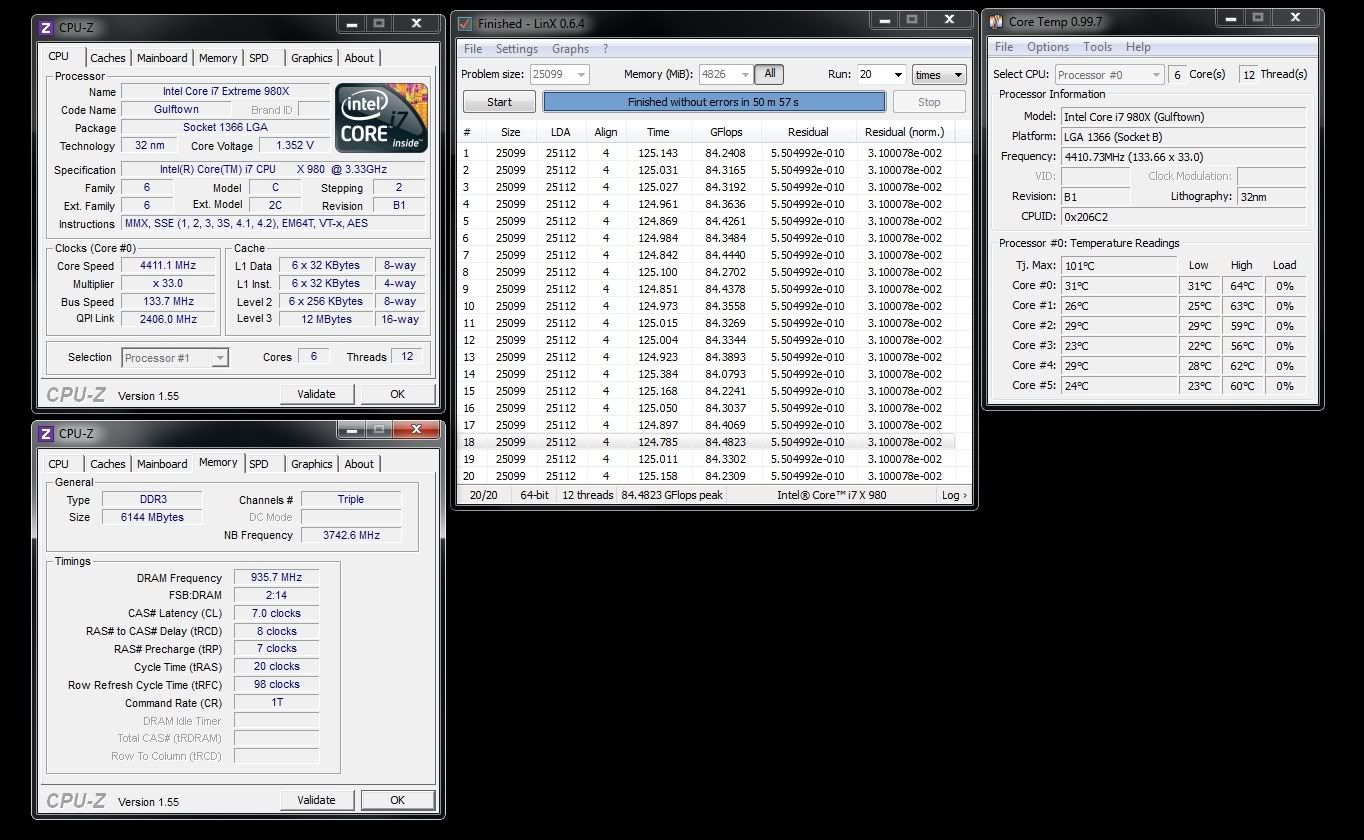Screen dimensions: 1364x840
Task: Click the Code Name field Gulftown
Action: click(177, 110)
